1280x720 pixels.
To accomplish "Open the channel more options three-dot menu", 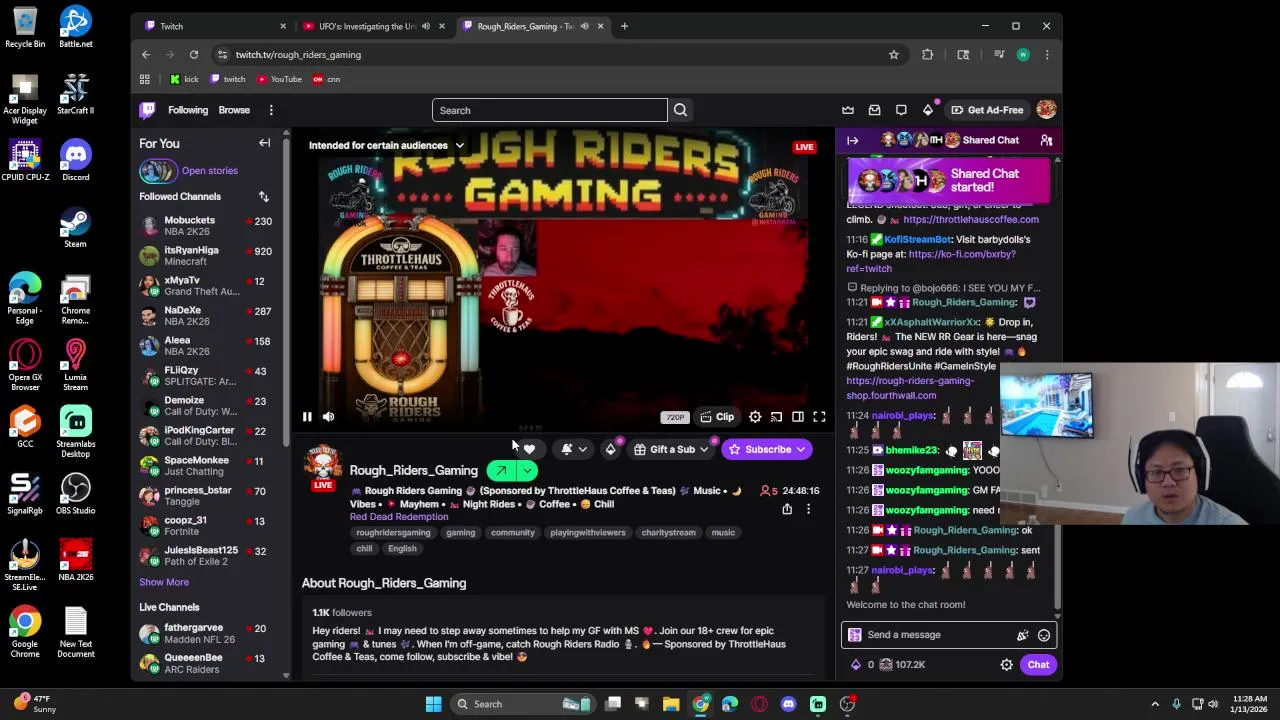I will click(x=808, y=509).
